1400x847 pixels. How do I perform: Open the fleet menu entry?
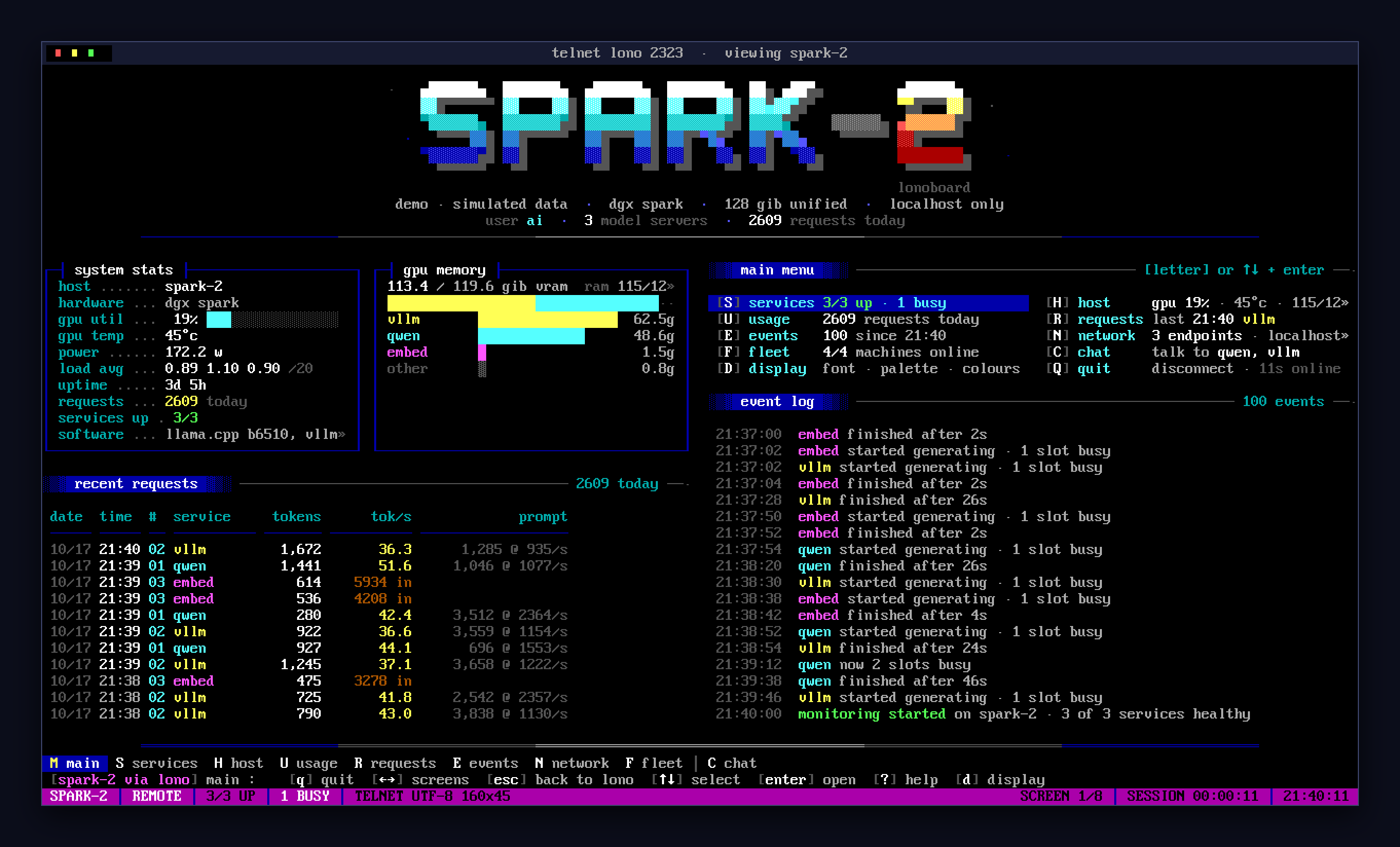tap(848, 352)
